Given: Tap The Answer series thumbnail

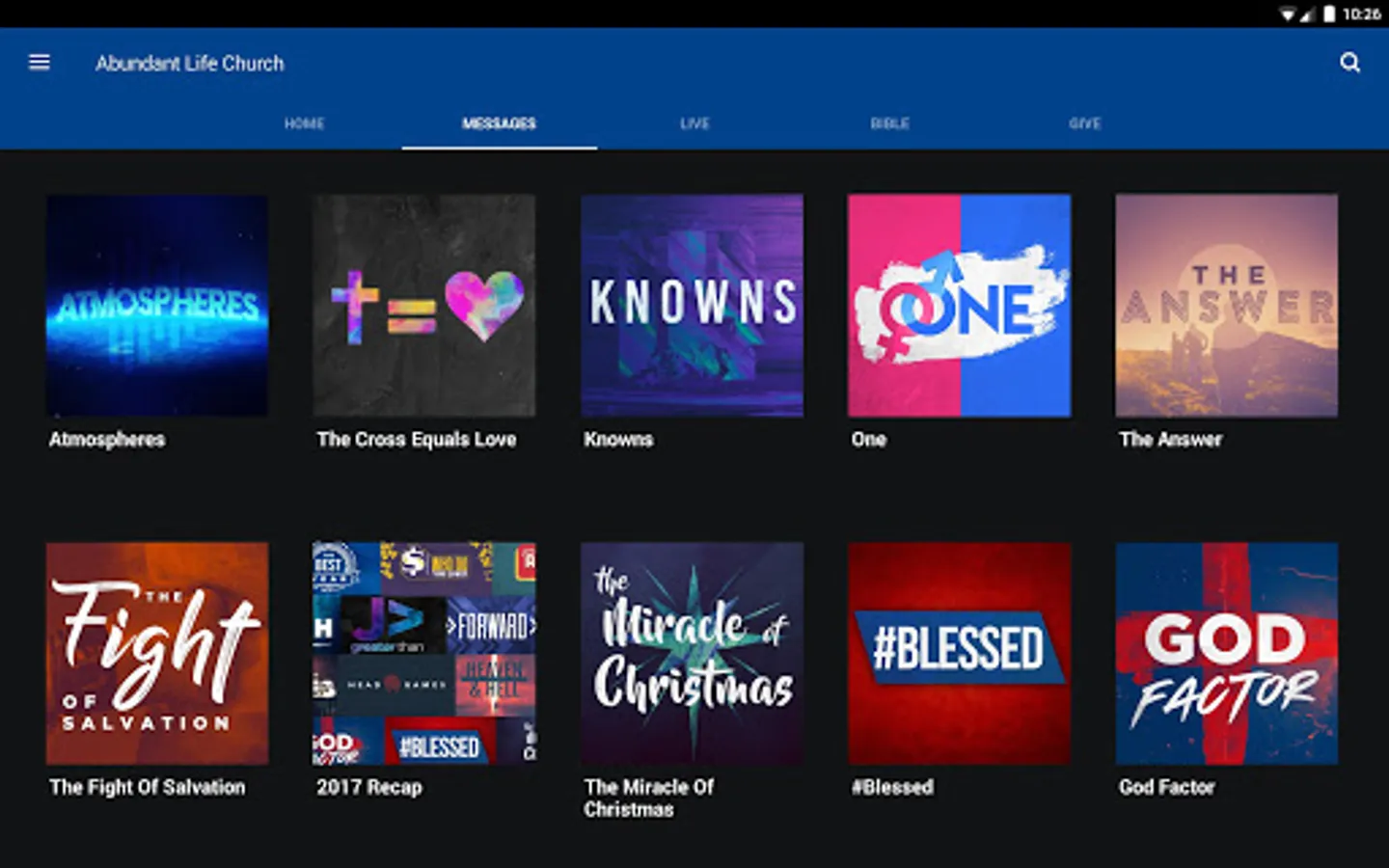Looking at the screenshot, I should tap(1226, 306).
